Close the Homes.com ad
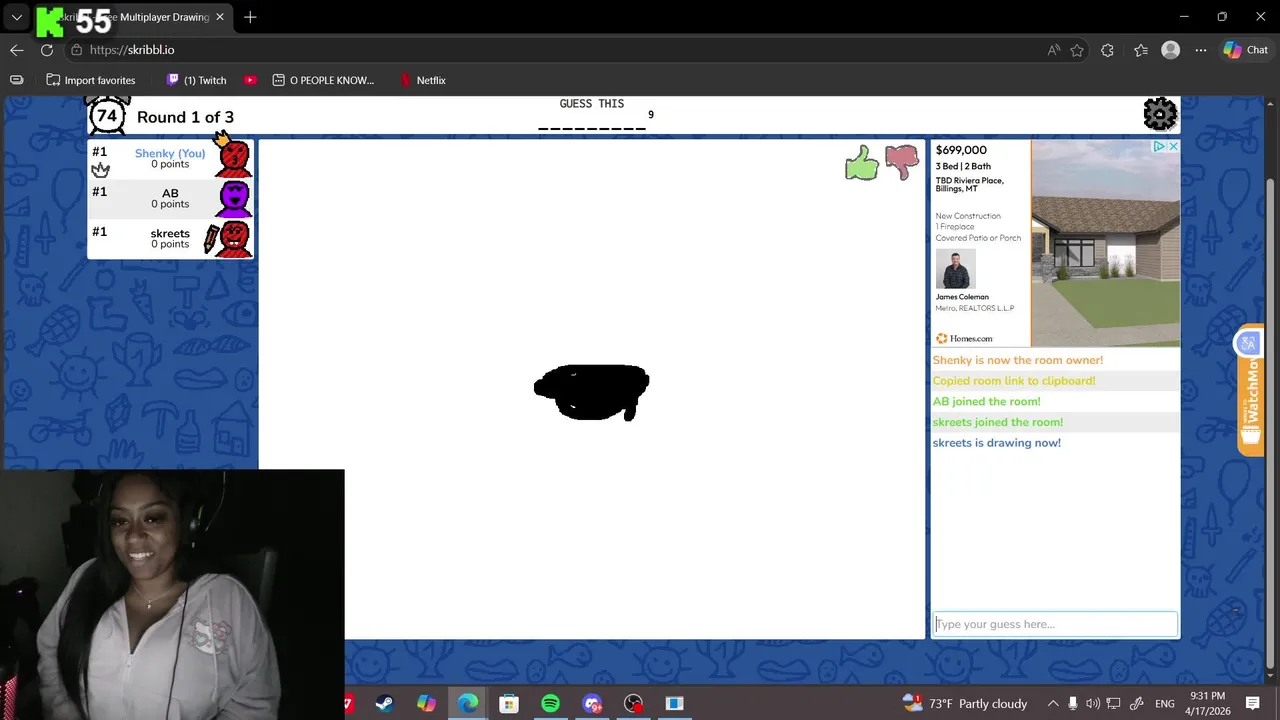The width and height of the screenshot is (1280, 720). click(x=1173, y=146)
